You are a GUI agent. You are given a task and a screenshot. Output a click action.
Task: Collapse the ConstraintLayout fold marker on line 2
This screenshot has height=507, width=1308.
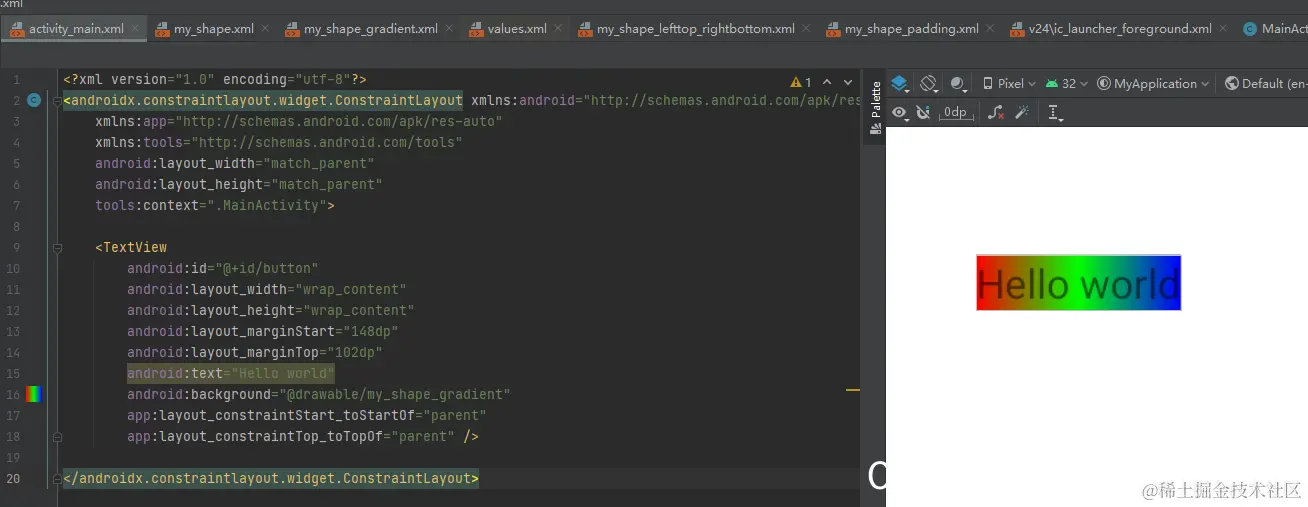57,100
